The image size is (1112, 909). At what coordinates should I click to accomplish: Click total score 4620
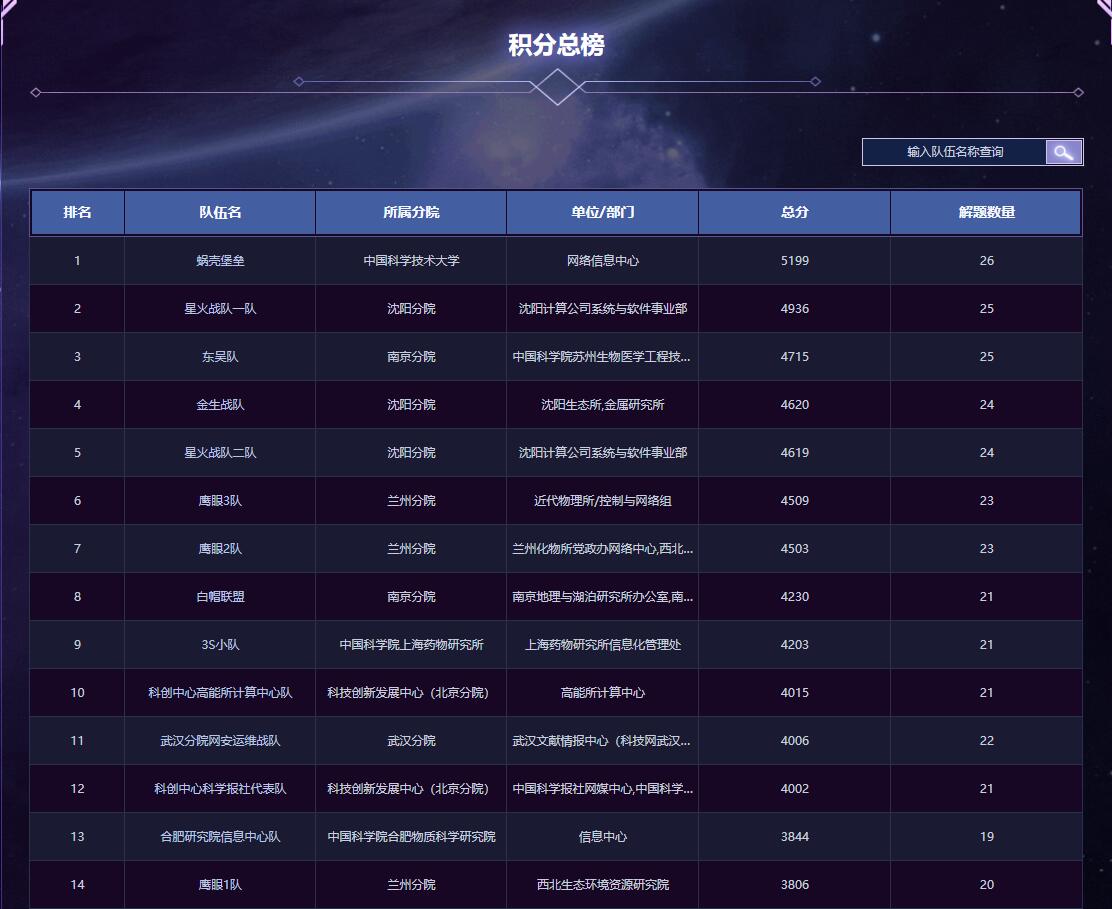(x=794, y=405)
